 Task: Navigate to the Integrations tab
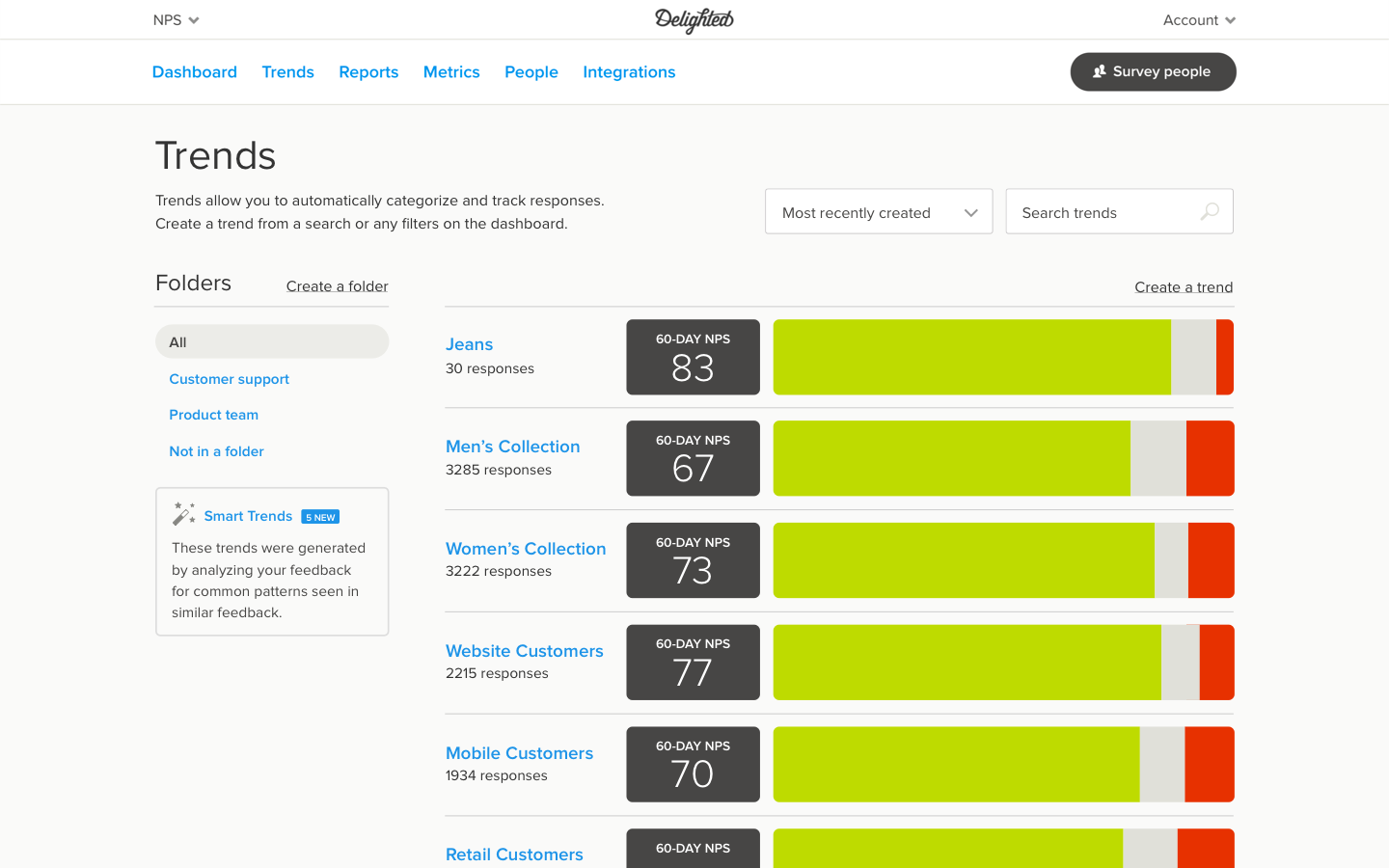(629, 72)
